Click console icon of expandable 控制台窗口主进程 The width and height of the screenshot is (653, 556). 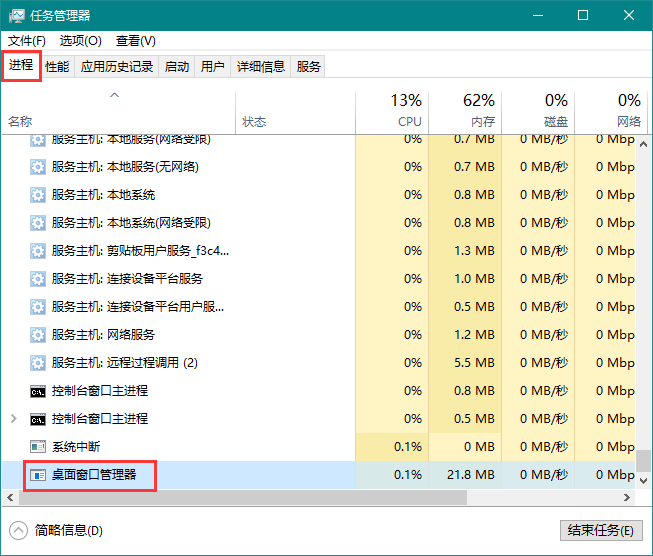pos(38,419)
